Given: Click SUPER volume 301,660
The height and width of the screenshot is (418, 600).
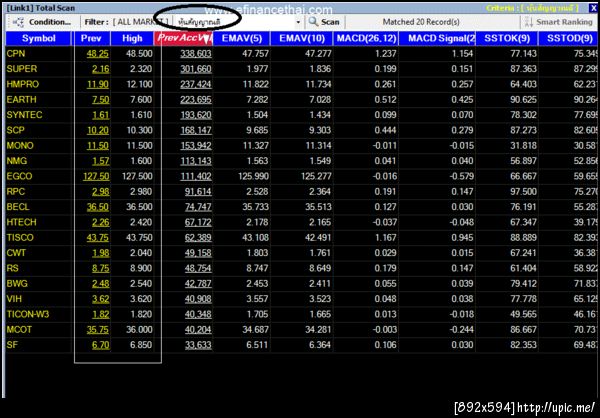Looking at the screenshot, I should 196,69.
